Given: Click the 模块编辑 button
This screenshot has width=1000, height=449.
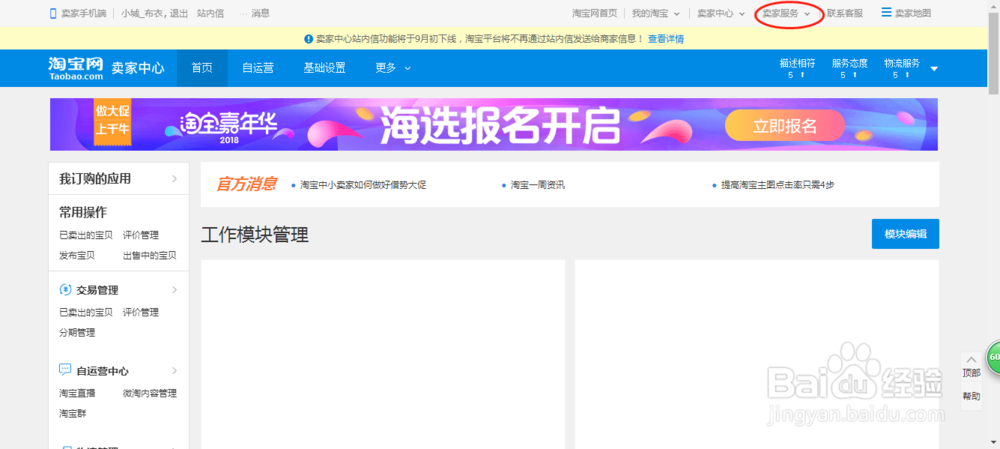Looking at the screenshot, I should (905, 234).
